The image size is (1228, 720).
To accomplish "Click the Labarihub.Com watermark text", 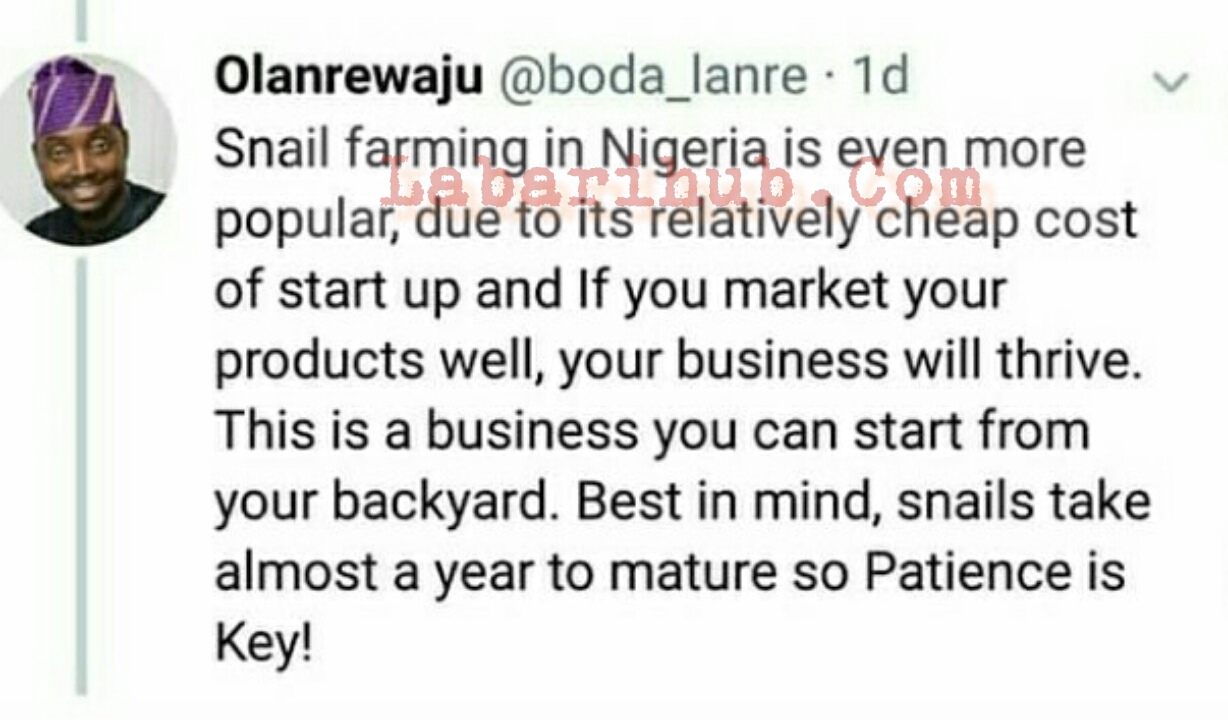I will pyautogui.click(x=680, y=188).
